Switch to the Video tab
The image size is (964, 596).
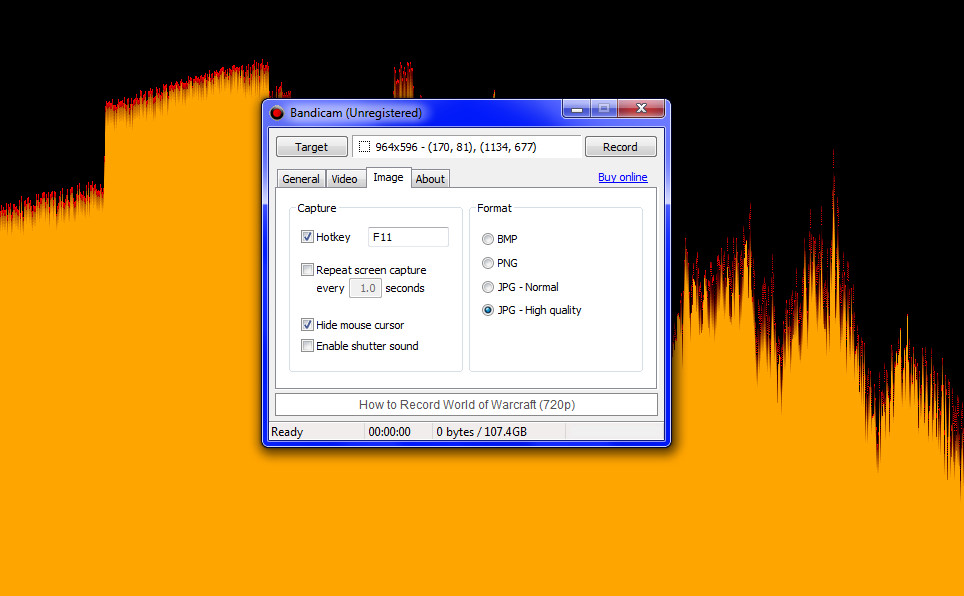coord(344,179)
